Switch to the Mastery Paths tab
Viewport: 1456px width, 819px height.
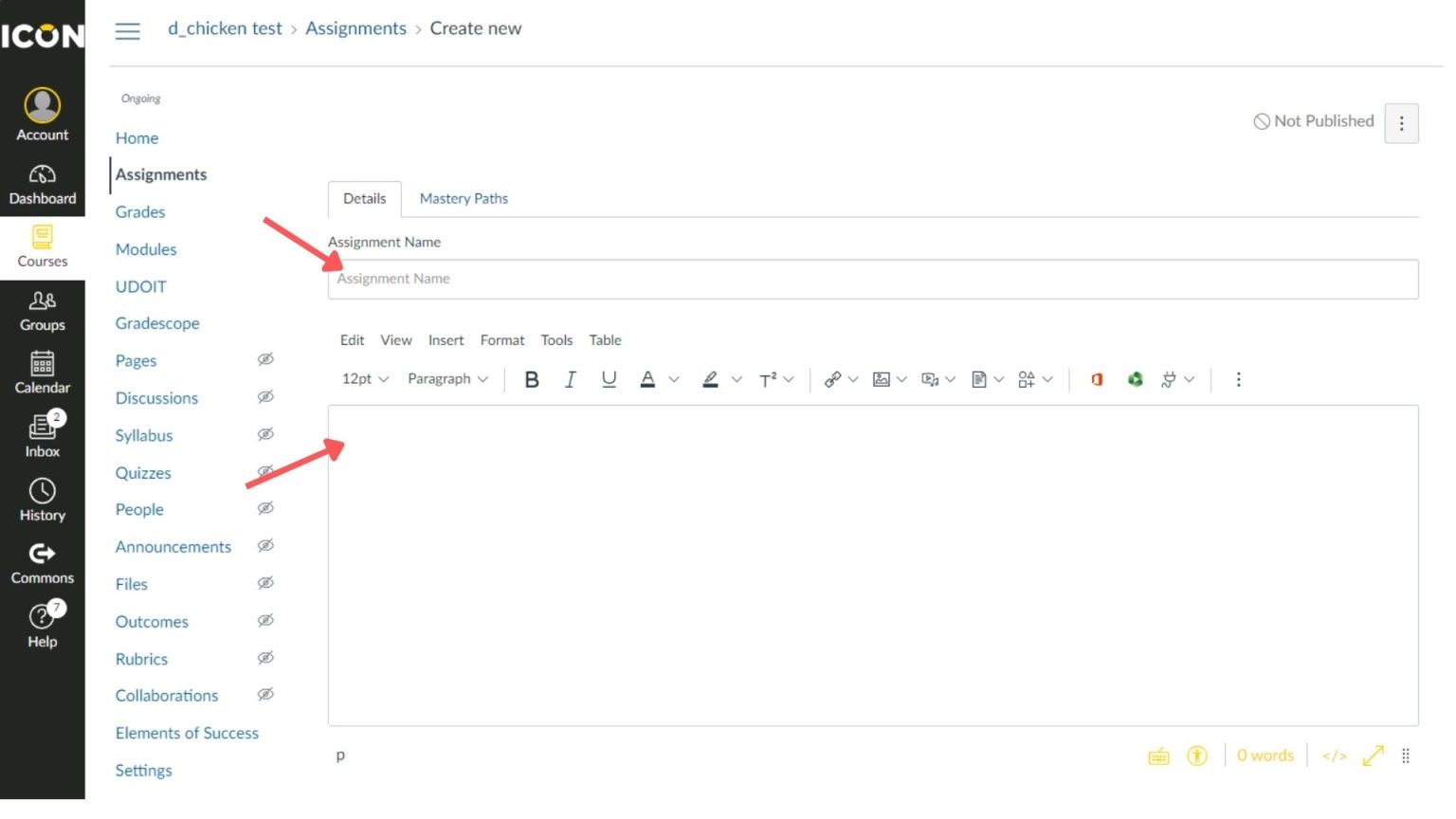point(464,198)
